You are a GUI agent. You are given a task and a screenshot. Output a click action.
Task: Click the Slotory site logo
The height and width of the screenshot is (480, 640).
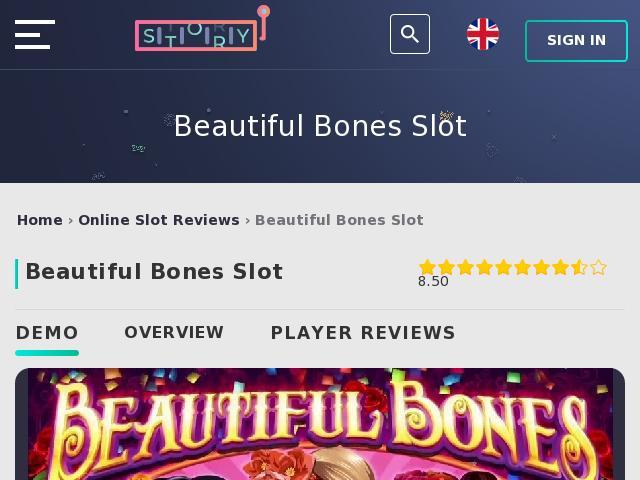point(202,29)
